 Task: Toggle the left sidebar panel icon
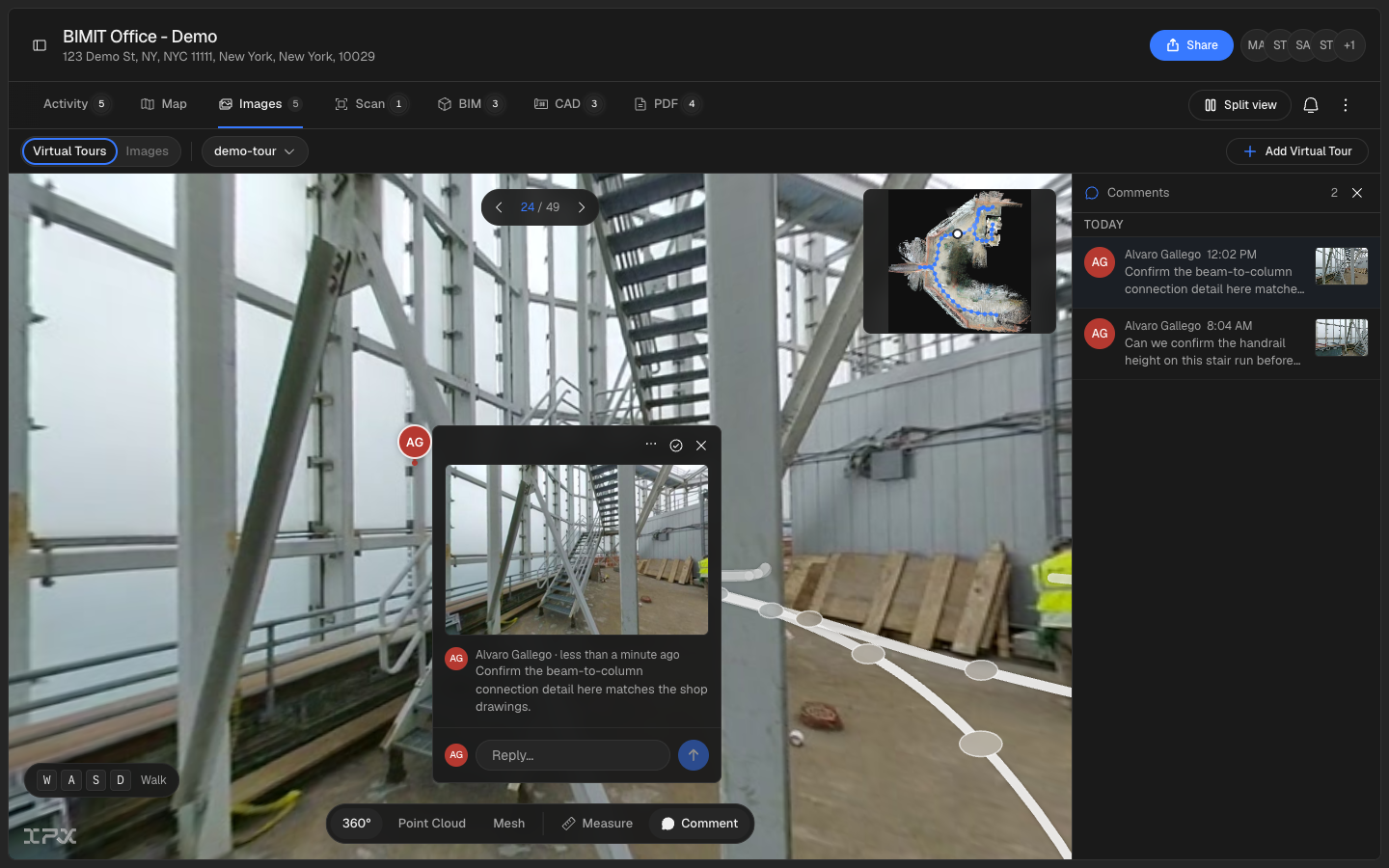click(40, 45)
